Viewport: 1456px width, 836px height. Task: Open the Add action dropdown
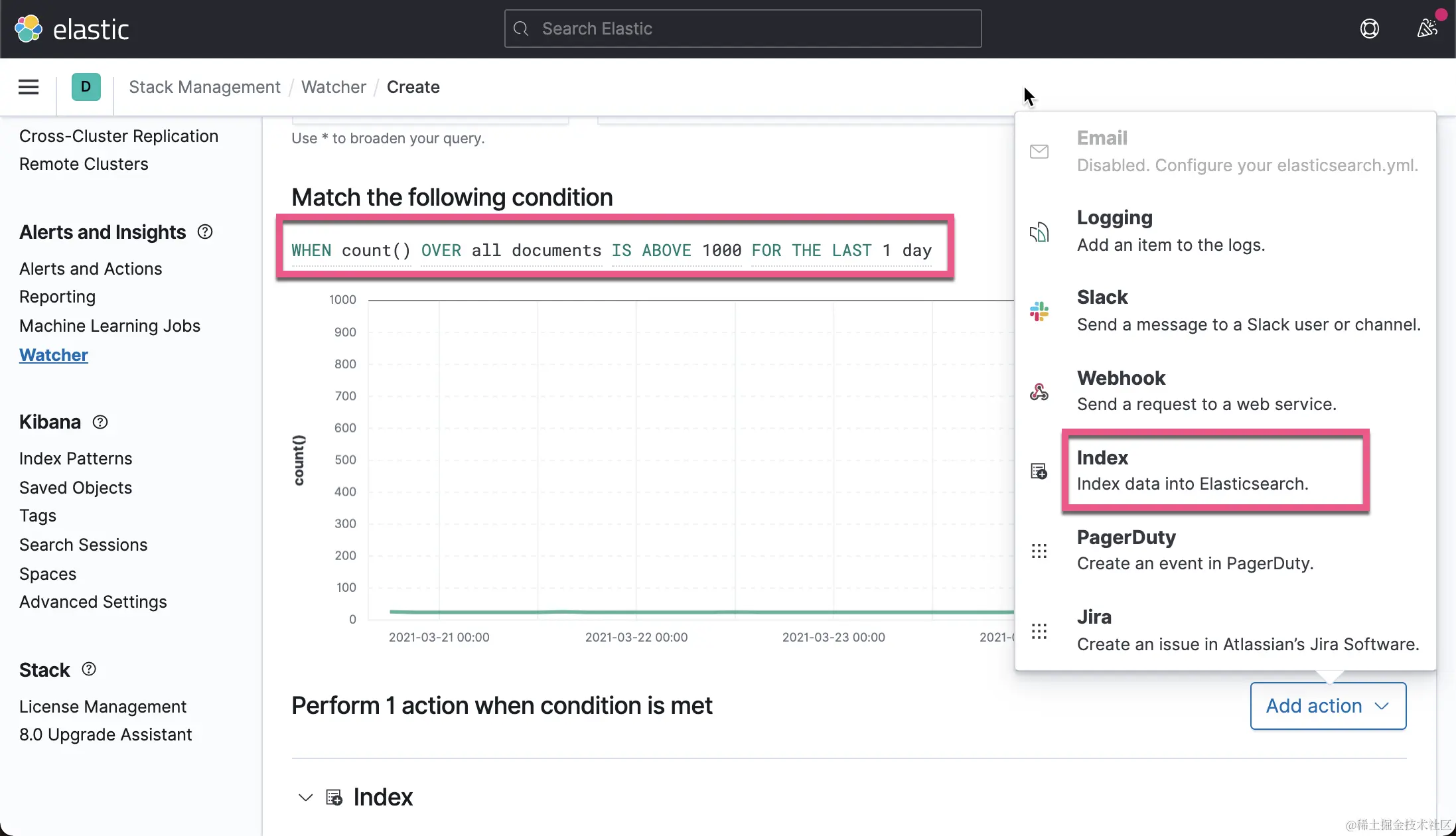click(1328, 706)
